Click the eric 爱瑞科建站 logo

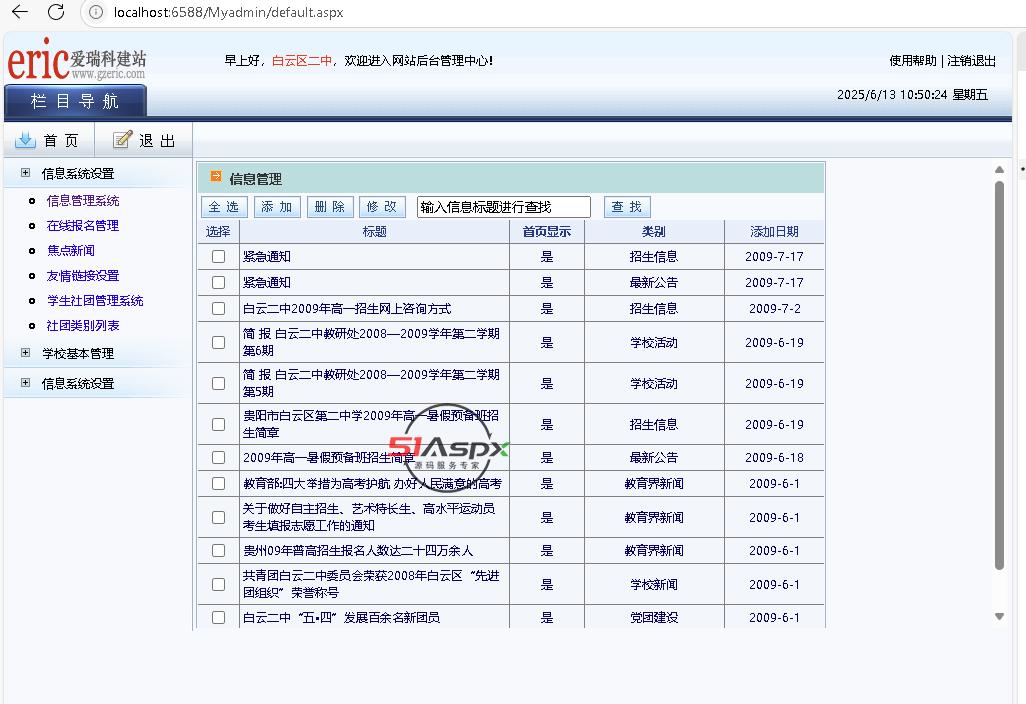tap(76, 61)
